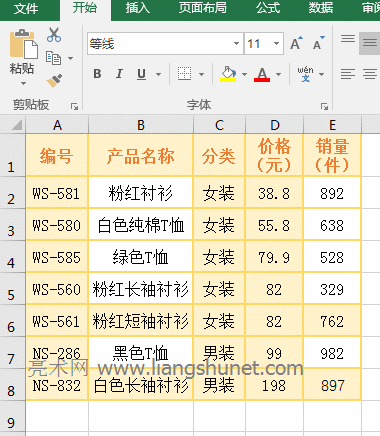
Task: Apply yellow fill color bucket
Action: [x=228, y=74]
